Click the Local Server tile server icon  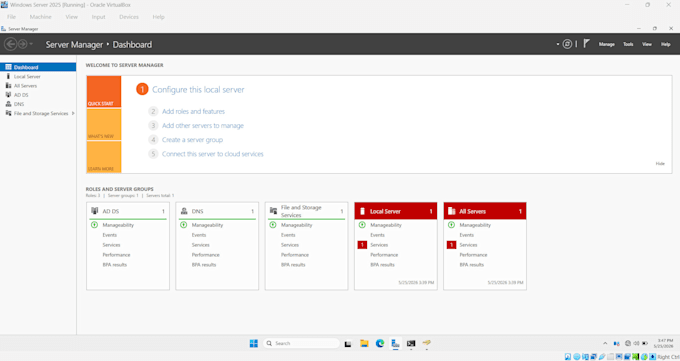(363, 211)
